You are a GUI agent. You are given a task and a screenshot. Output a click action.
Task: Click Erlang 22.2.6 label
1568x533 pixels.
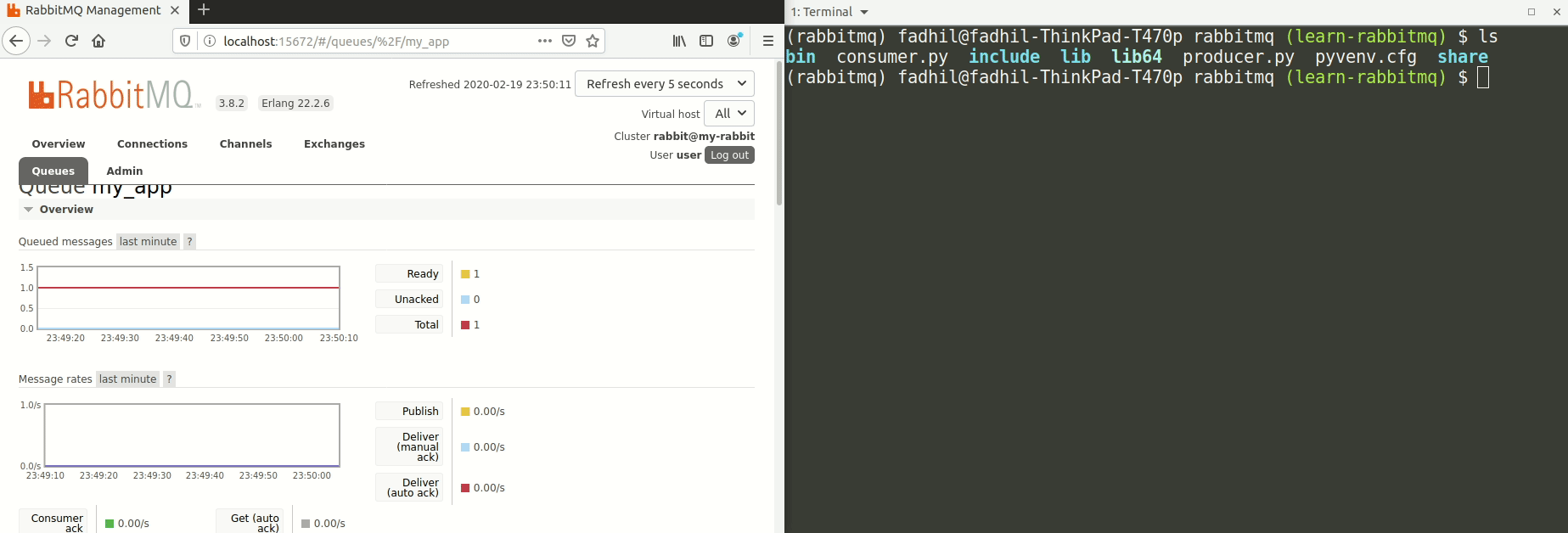pyautogui.click(x=295, y=104)
